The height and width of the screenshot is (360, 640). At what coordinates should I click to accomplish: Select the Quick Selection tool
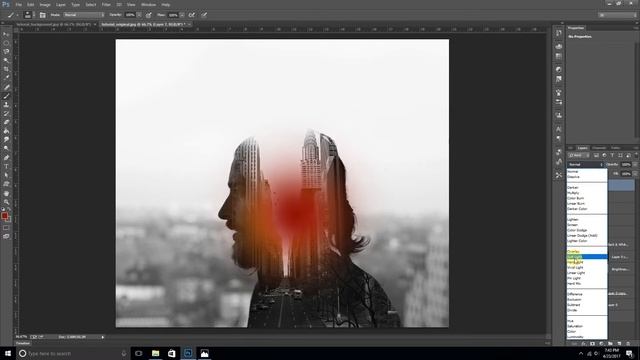pyautogui.click(x=6, y=60)
